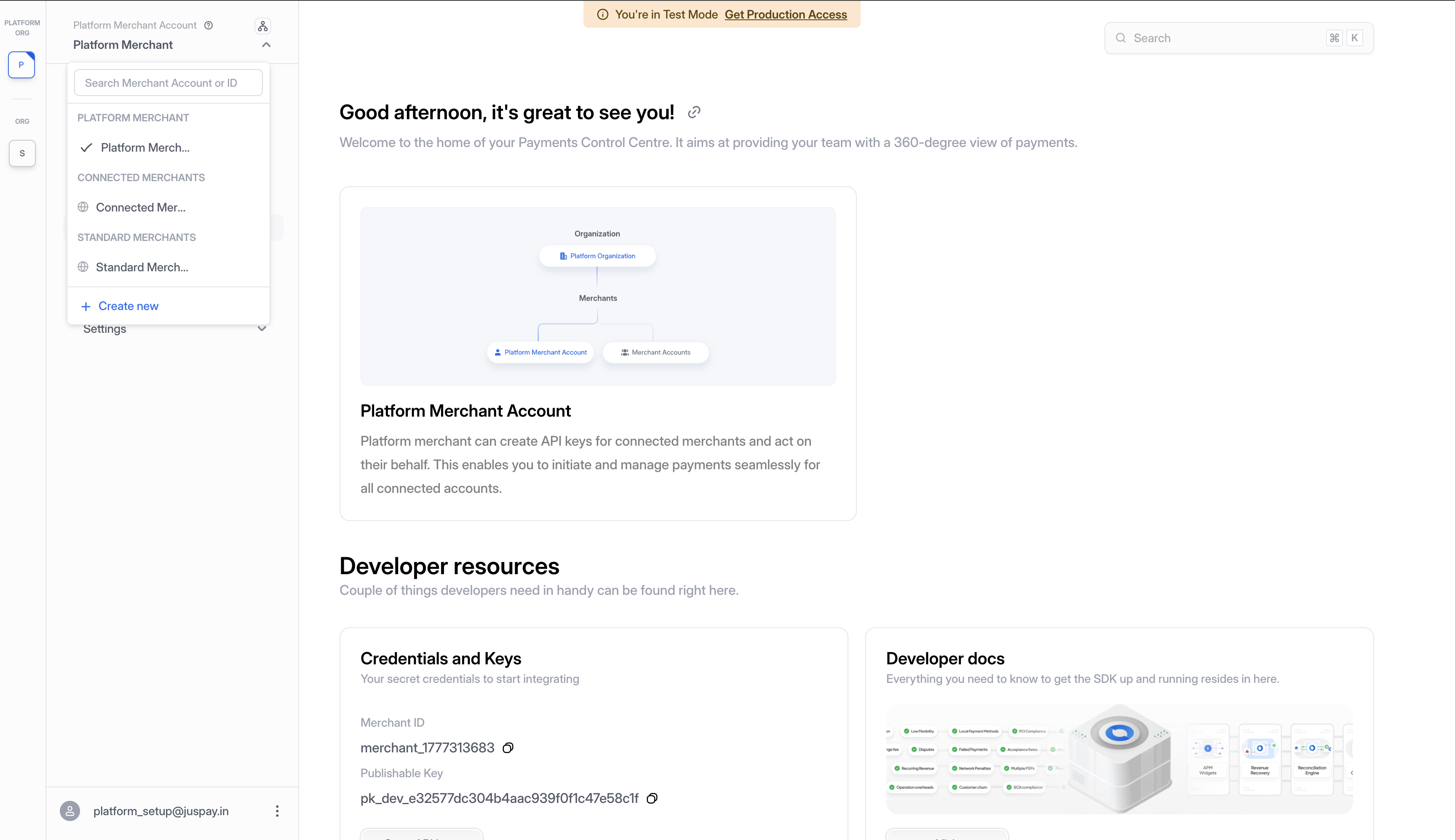Copy the Publishable Key value
The height and width of the screenshot is (840, 1455).
652,798
